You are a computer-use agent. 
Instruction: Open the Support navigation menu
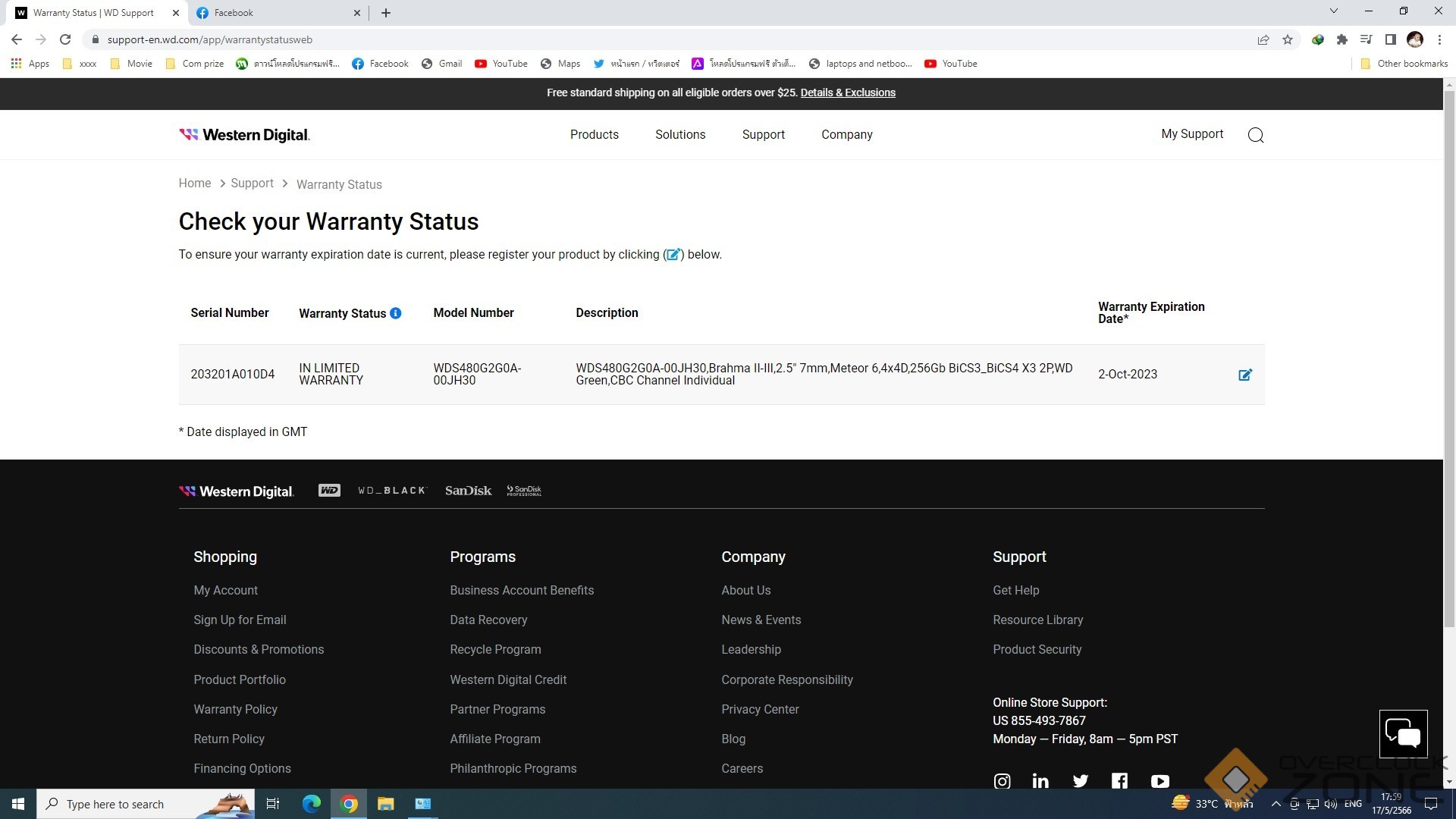pyautogui.click(x=763, y=134)
